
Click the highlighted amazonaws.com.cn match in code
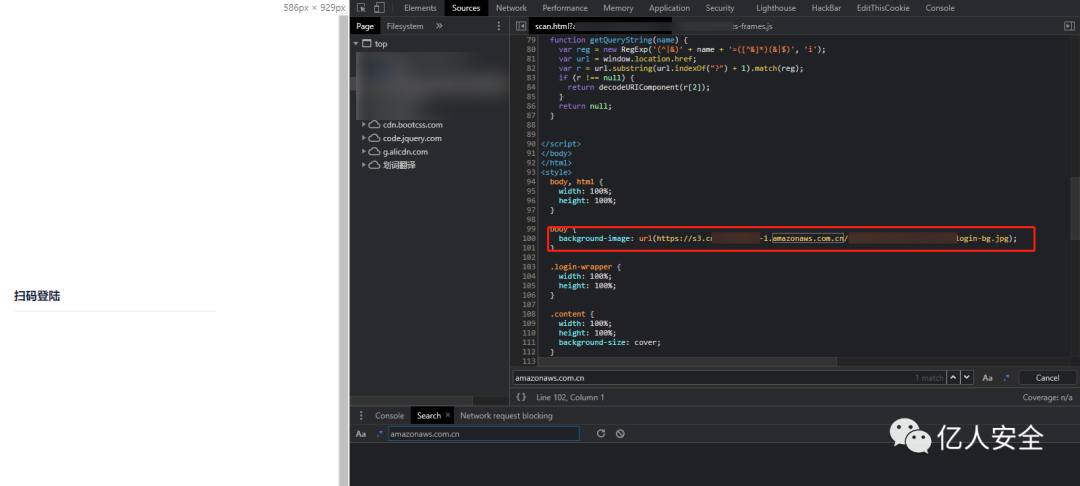[x=808, y=238]
